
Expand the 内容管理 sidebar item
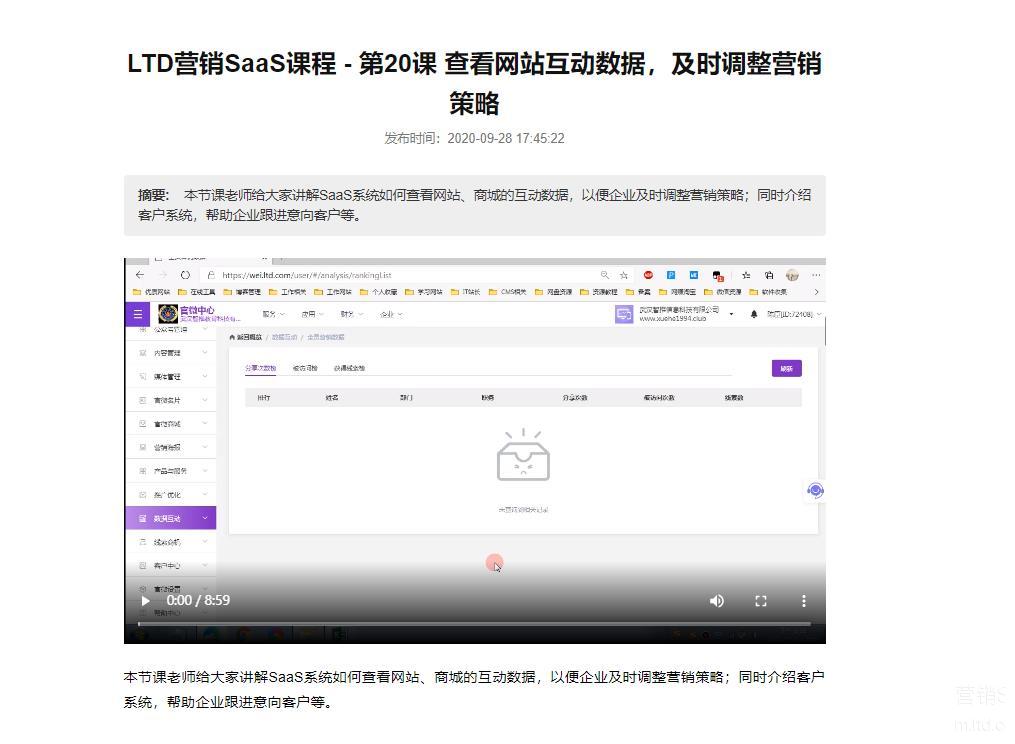click(x=170, y=353)
